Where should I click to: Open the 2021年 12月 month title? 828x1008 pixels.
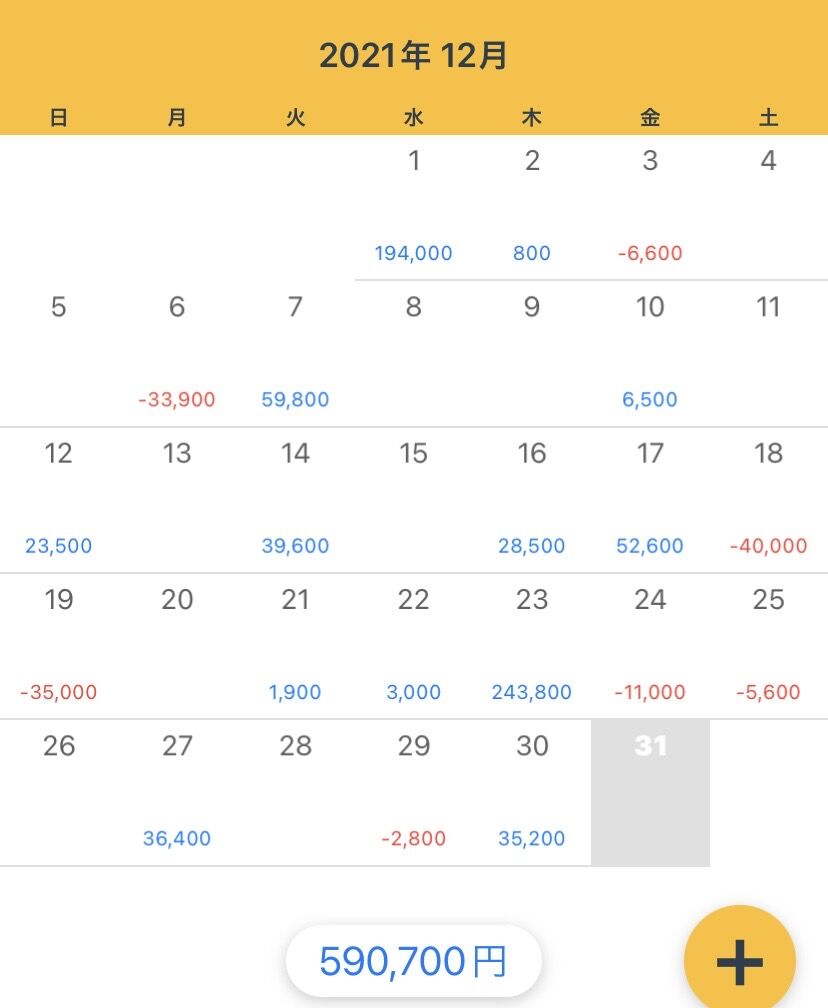coord(413,56)
